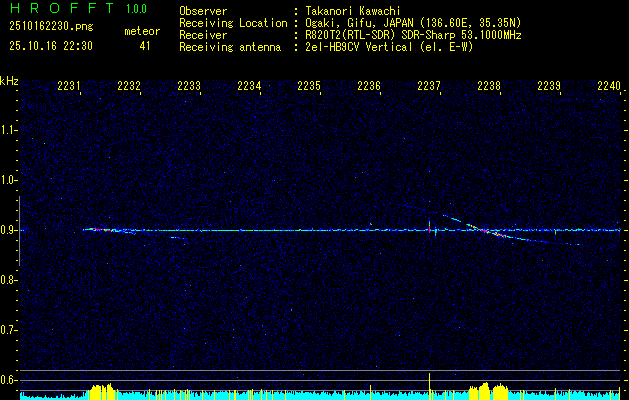629x400 pixels.
Task: Click the kHz axis unit label
Action: click(9, 81)
